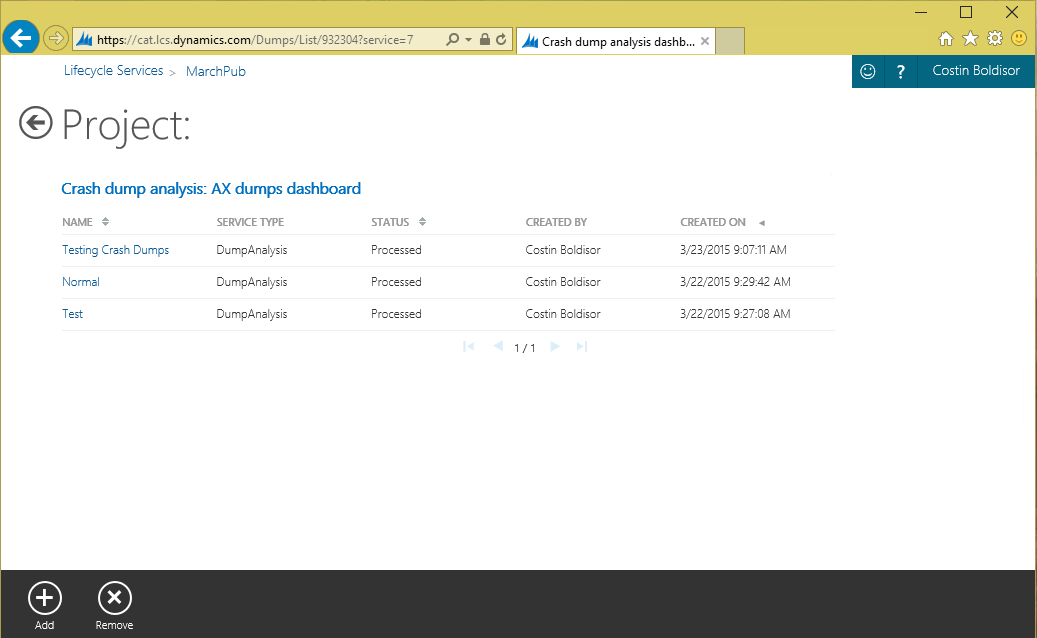Refresh the page using address bar icon
The image size is (1037, 638).
[501, 39]
